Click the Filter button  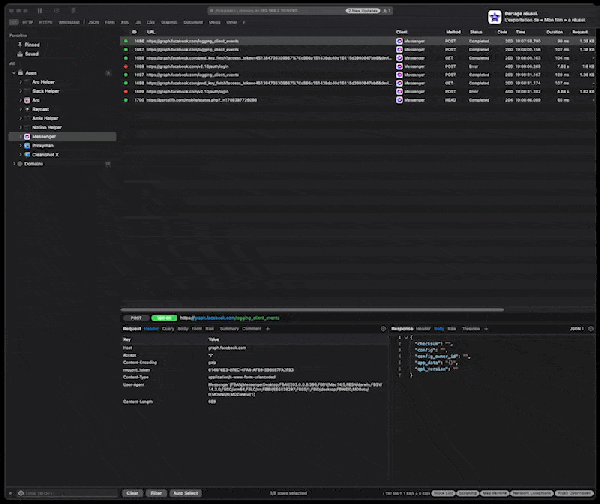pyautogui.click(x=156, y=493)
